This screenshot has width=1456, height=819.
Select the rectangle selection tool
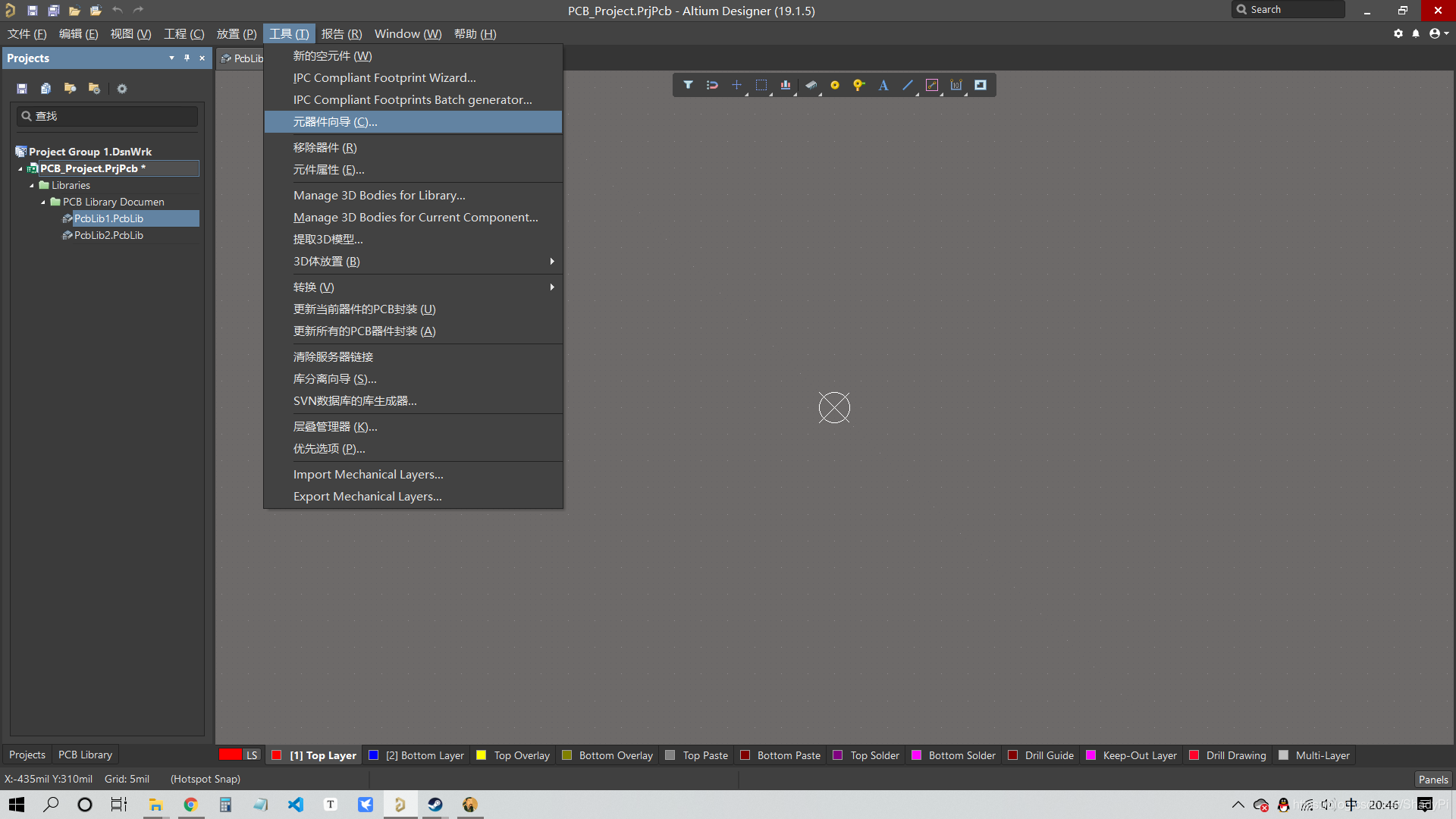click(761, 85)
